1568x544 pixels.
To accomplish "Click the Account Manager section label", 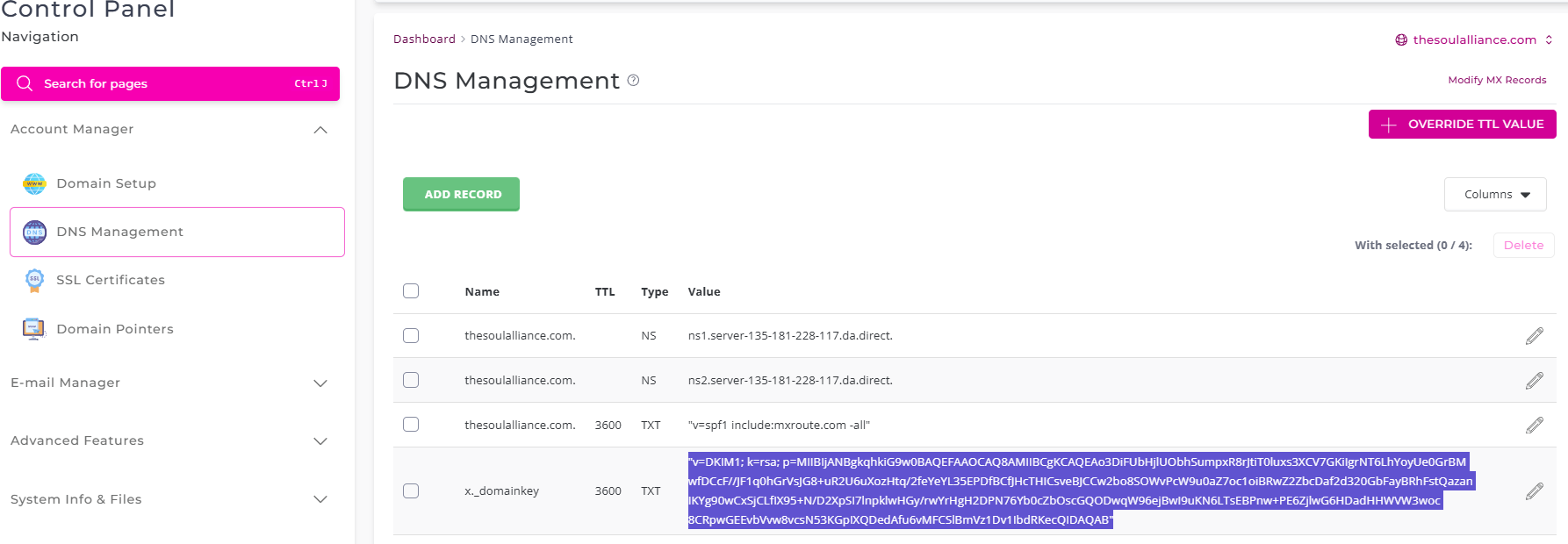I will (x=72, y=129).
